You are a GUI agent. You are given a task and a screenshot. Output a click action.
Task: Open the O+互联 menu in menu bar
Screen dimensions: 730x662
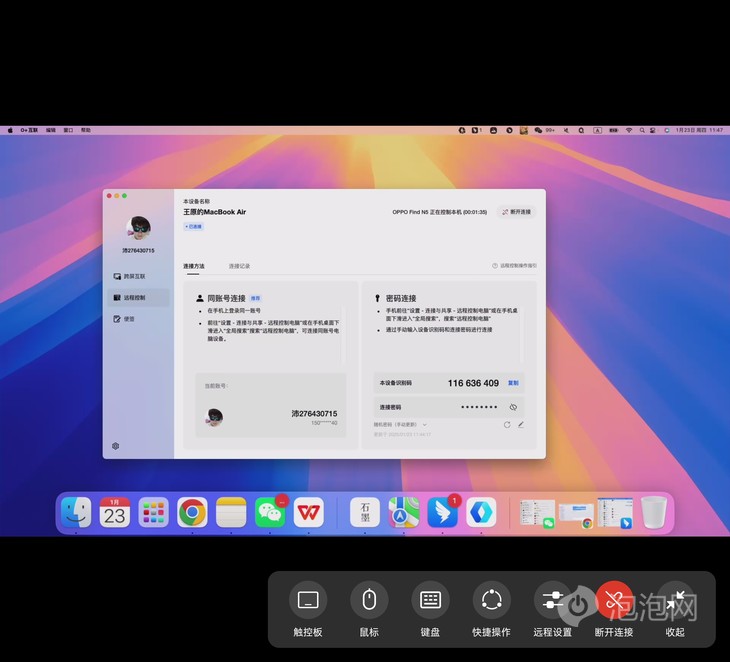(29, 130)
